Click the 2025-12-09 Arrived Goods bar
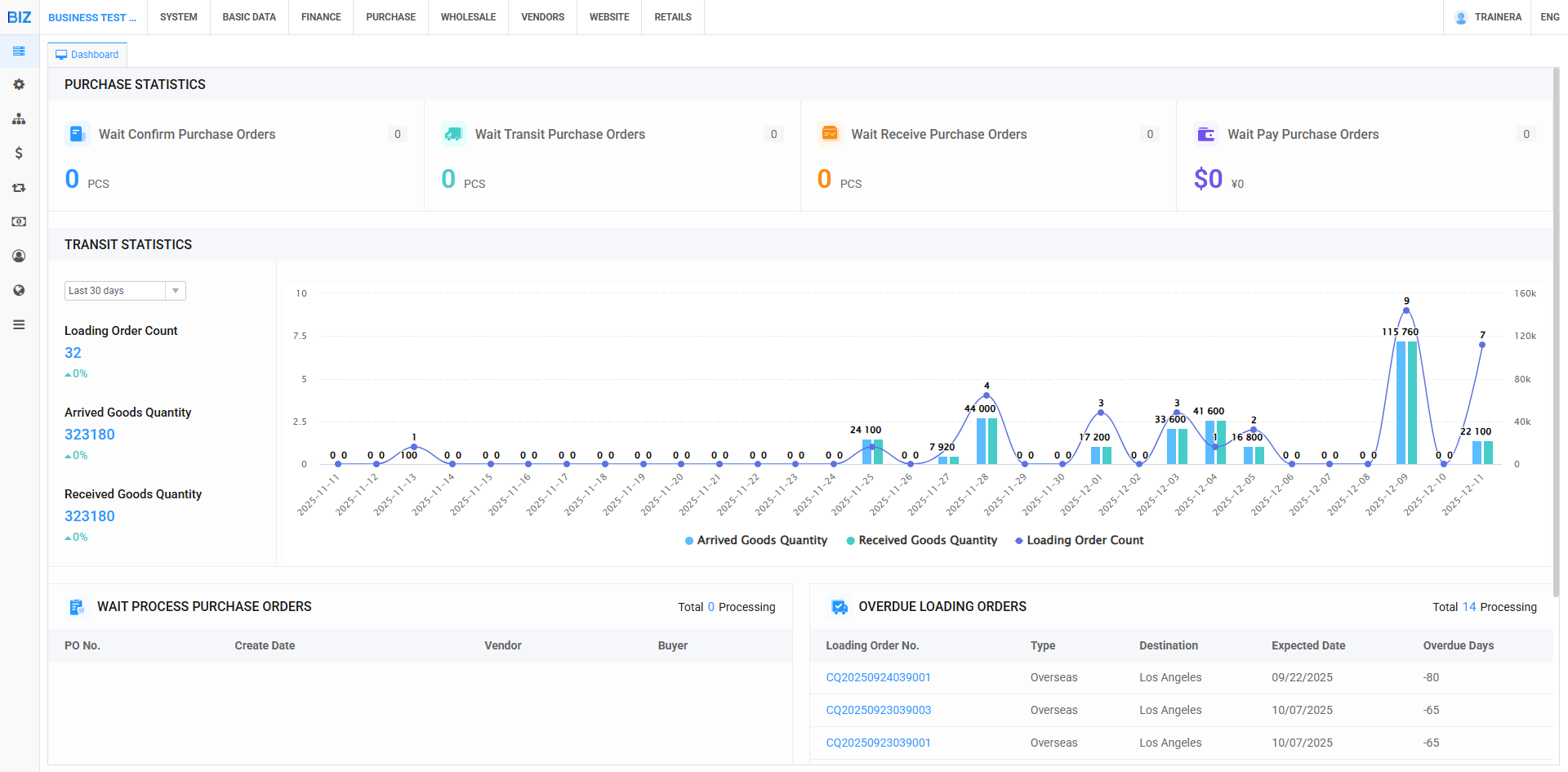 pos(1401,403)
